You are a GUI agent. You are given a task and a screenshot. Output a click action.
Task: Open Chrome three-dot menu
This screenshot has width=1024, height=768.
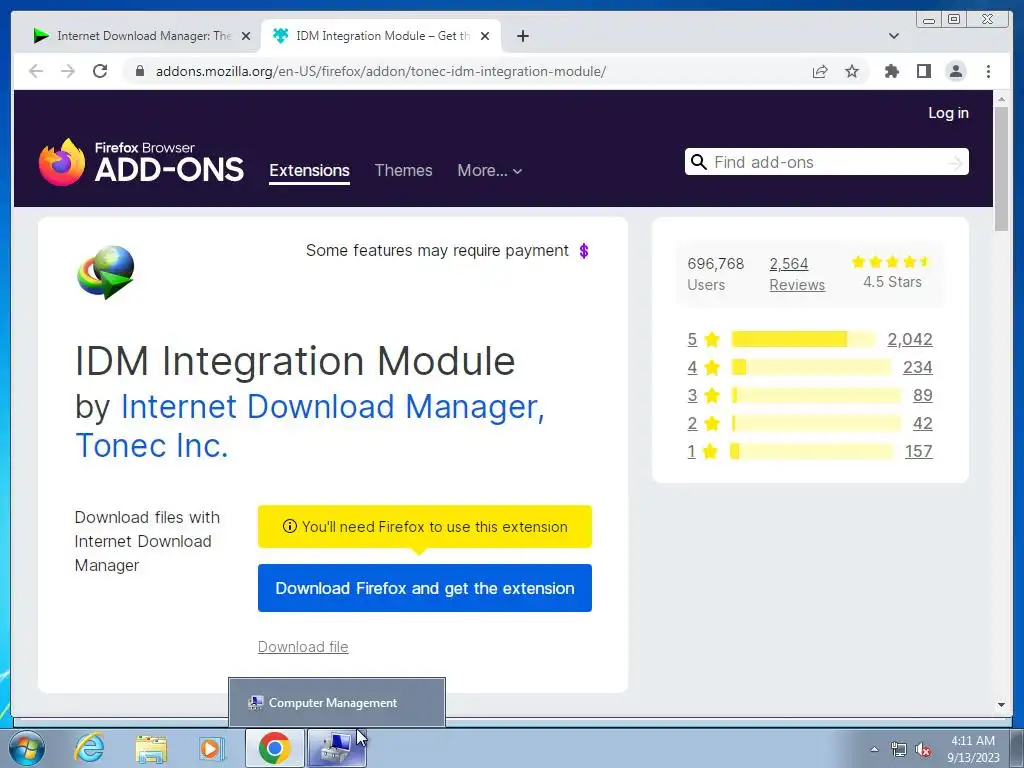pos(988,71)
